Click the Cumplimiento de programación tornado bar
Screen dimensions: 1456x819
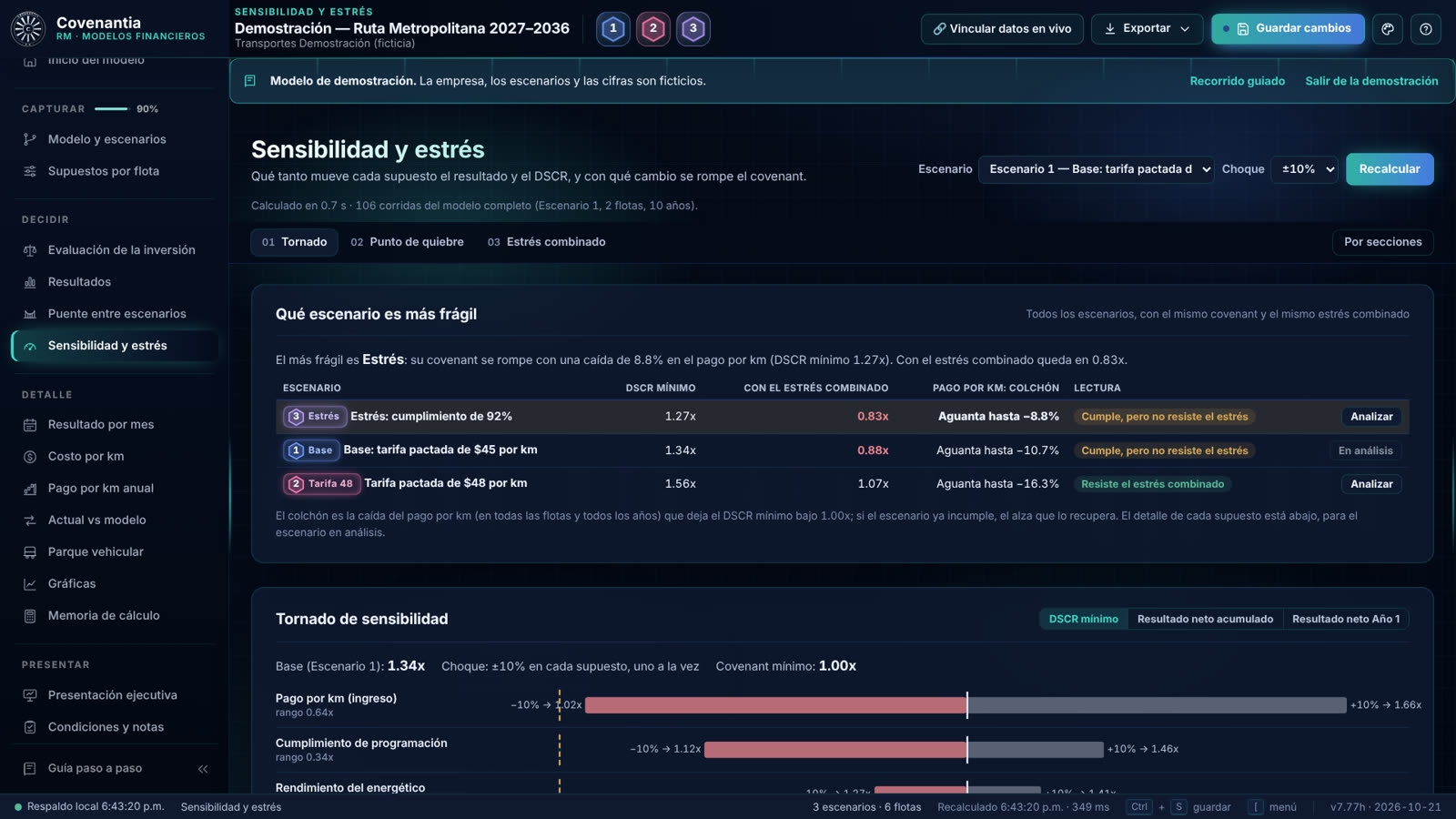point(904,750)
